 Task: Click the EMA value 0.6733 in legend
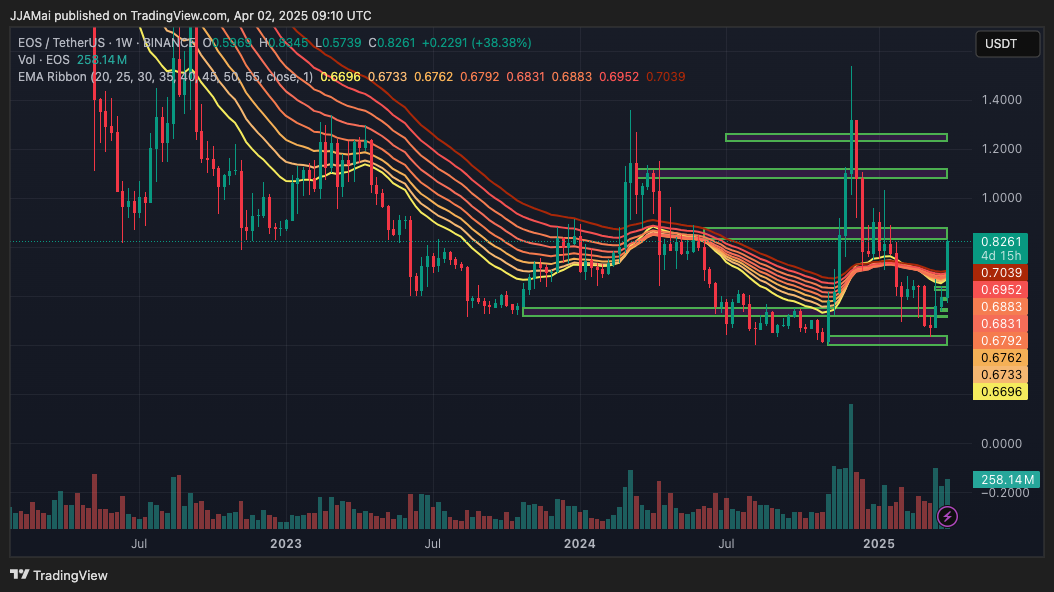(387, 77)
